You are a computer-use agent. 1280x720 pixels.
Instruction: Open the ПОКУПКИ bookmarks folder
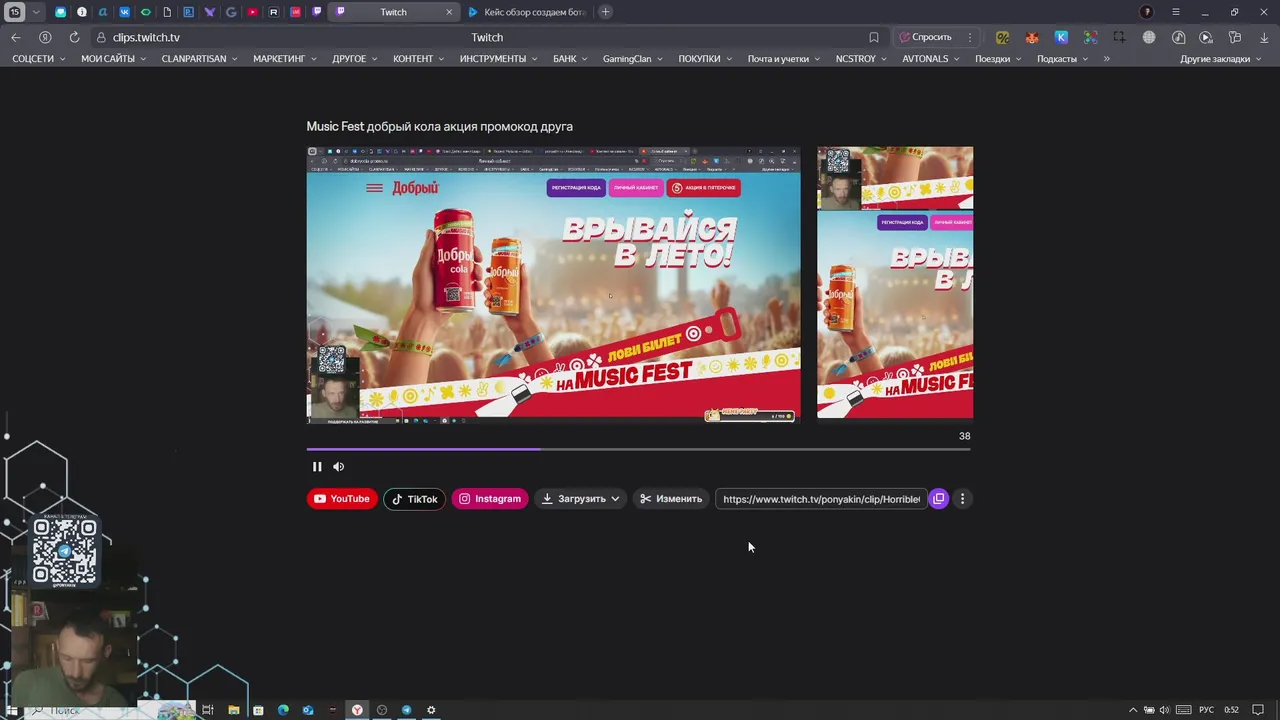tap(705, 59)
